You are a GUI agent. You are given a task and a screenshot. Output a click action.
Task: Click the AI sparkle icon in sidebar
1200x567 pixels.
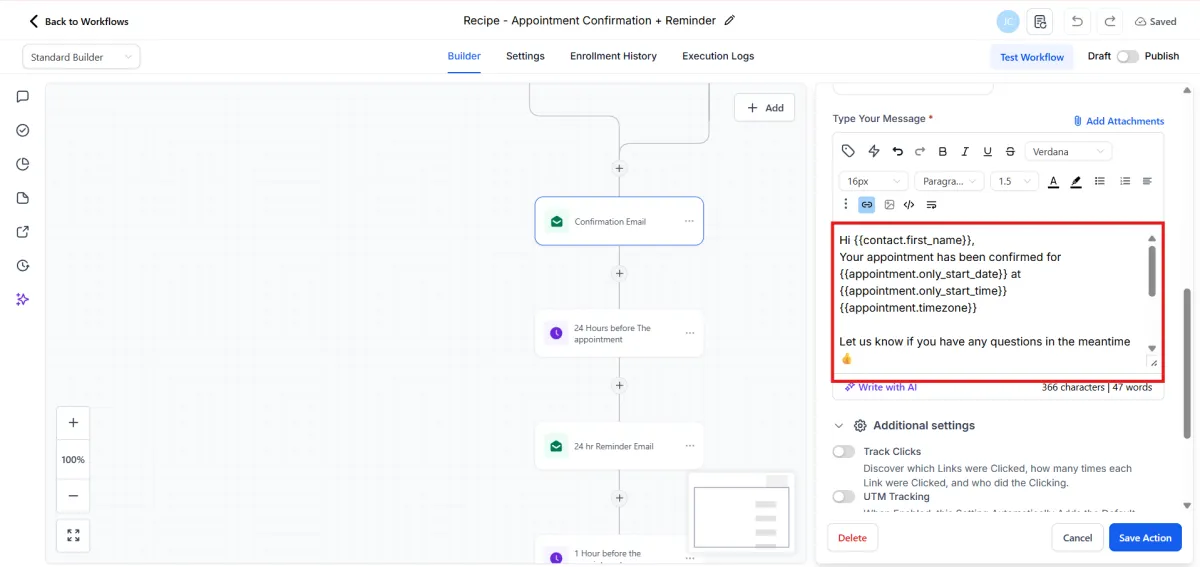(x=23, y=299)
